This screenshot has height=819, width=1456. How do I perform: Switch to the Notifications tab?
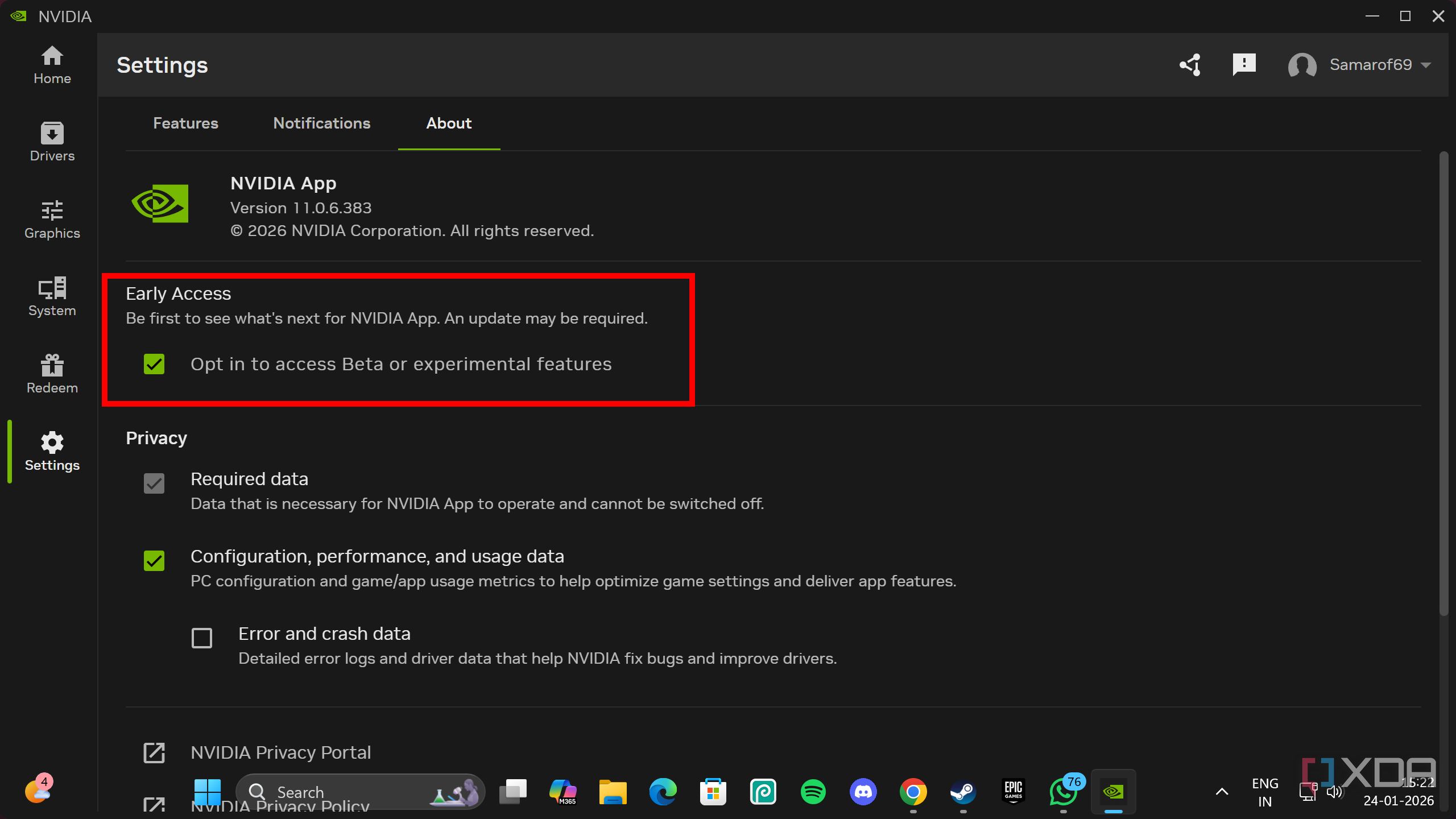pyautogui.click(x=321, y=123)
